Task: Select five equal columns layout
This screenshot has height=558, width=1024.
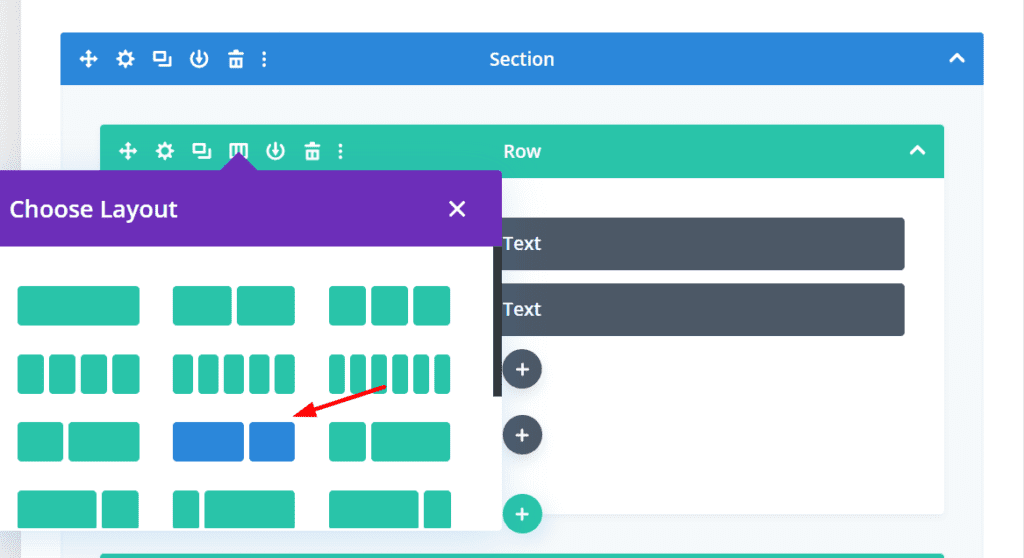Action: (234, 374)
